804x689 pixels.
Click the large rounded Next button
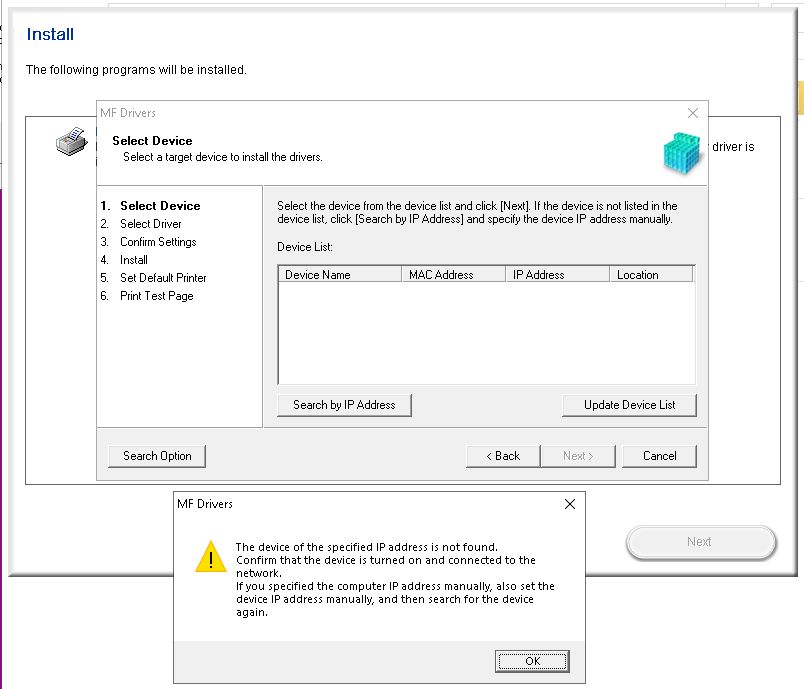pos(700,542)
